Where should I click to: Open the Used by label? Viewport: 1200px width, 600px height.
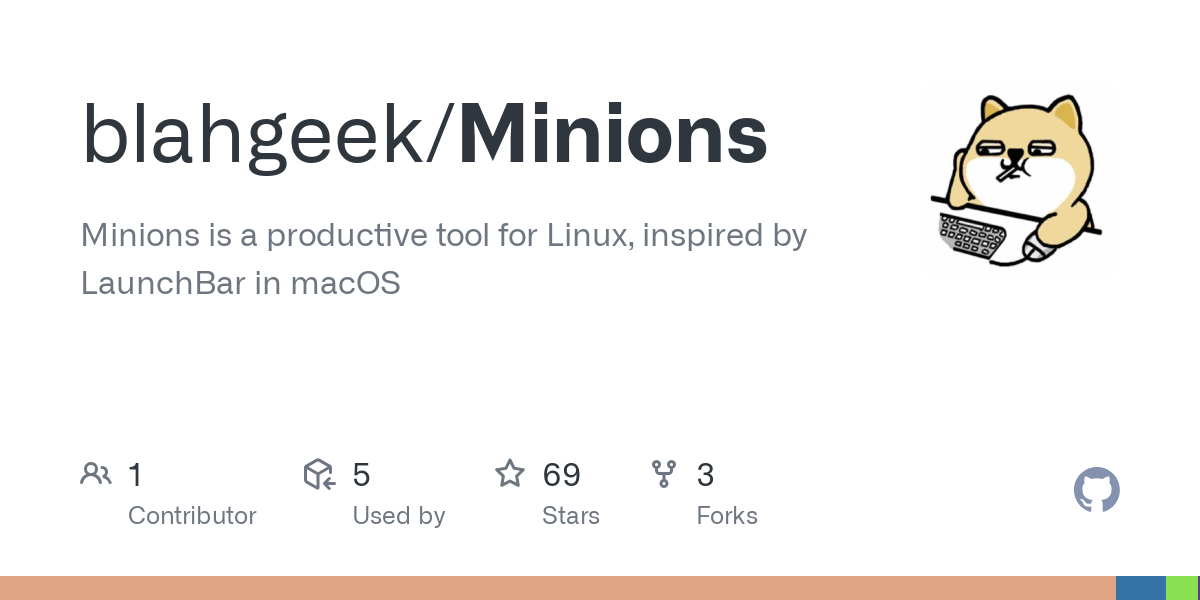point(398,516)
